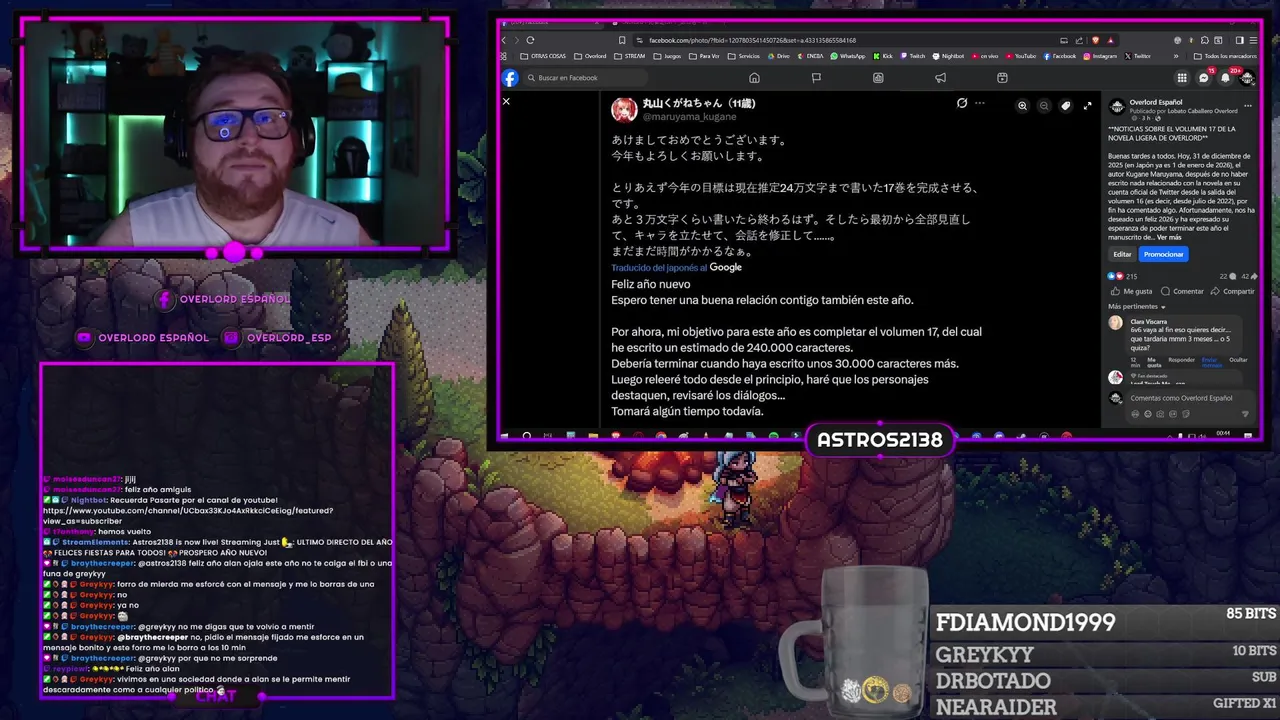Click Windows taskbar search icon
The image size is (1280, 720).
(527, 436)
